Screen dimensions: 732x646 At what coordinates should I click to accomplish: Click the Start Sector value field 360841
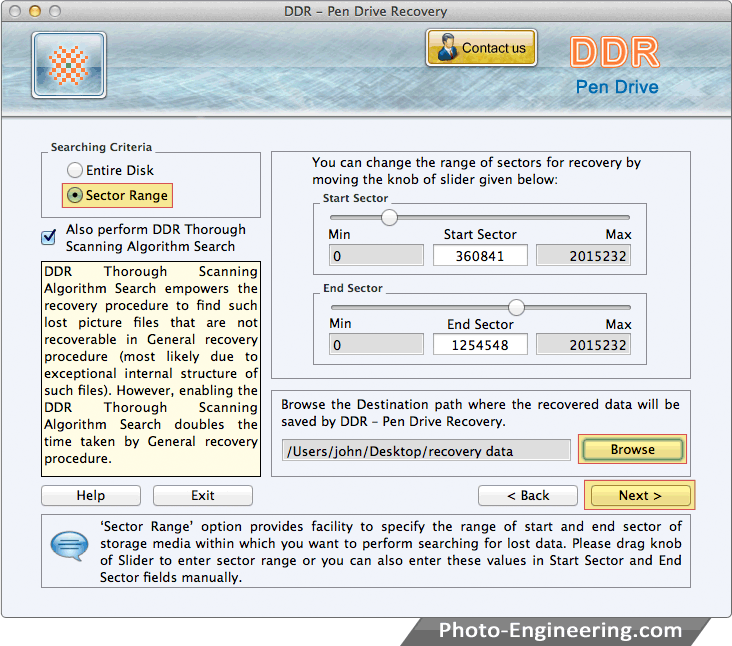(480, 256)
